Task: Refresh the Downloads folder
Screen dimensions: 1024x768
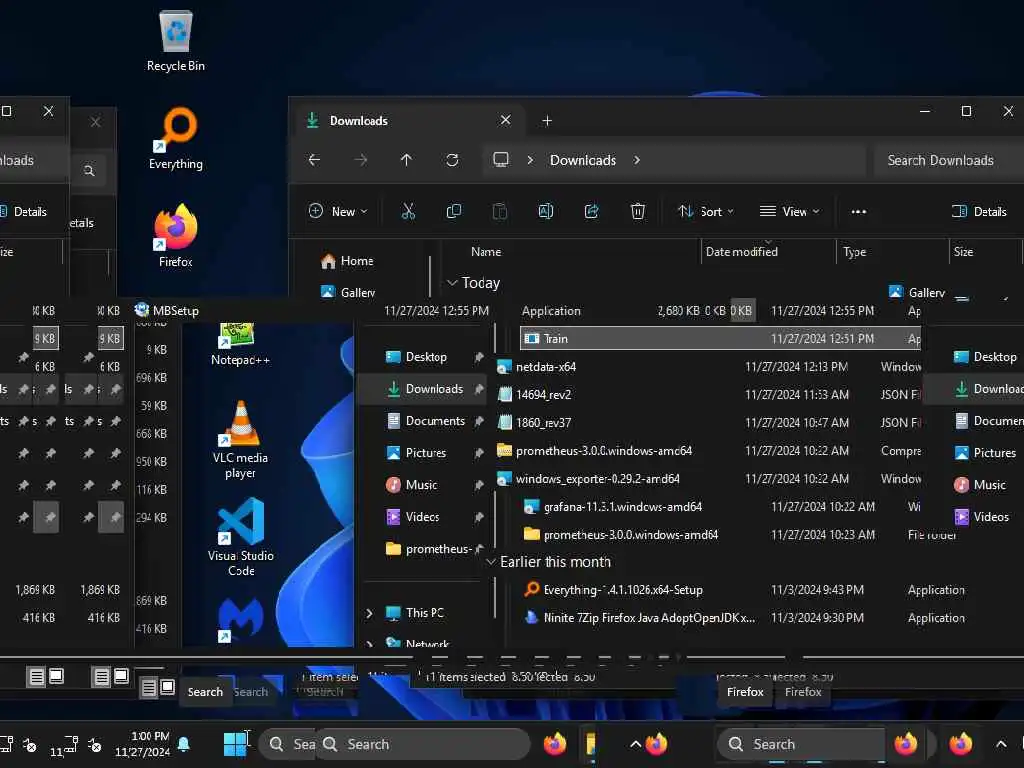Action: [452, 160]
